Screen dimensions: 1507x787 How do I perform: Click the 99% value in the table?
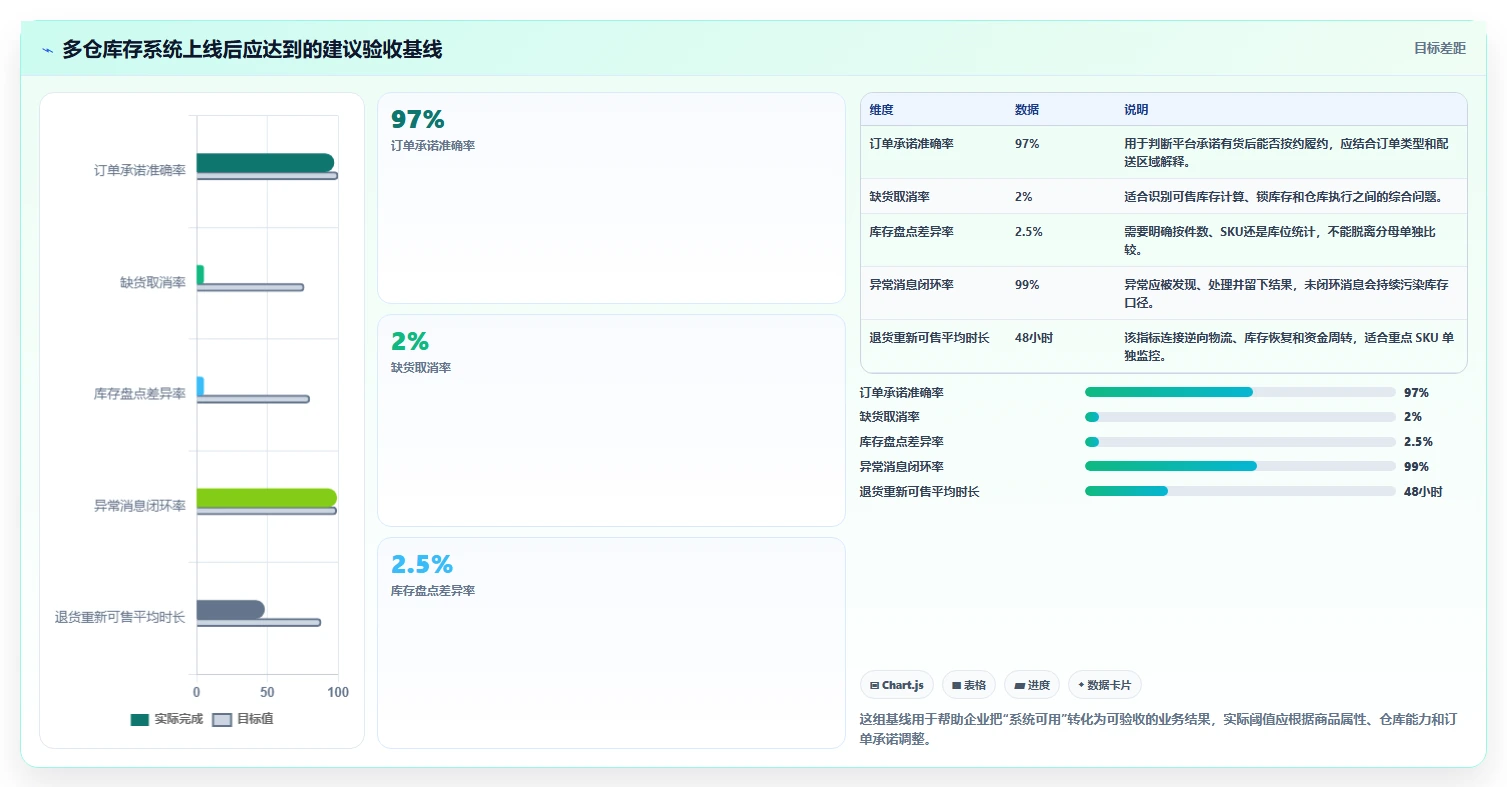[1026, 285]
